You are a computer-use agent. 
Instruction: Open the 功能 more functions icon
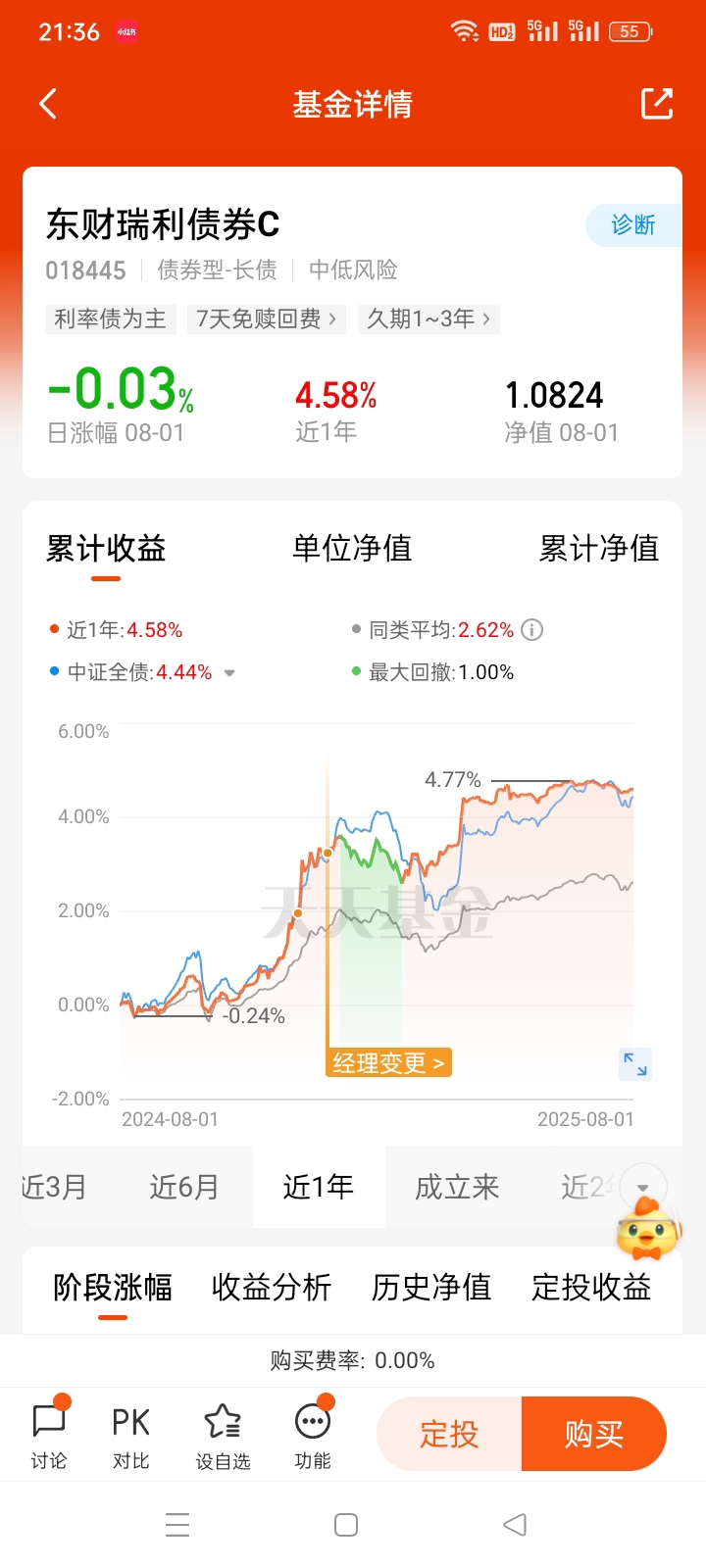(313, 1435)
